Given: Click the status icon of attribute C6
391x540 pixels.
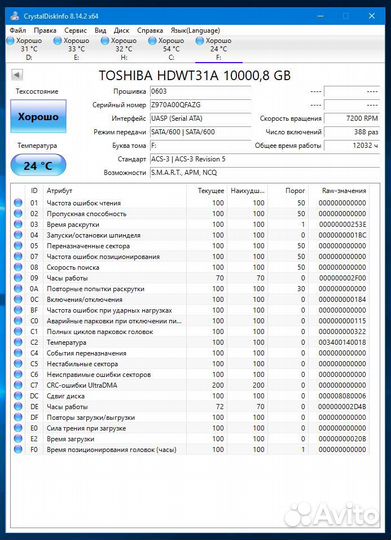Looking at the screenshot, I should (x=18, y=374).
